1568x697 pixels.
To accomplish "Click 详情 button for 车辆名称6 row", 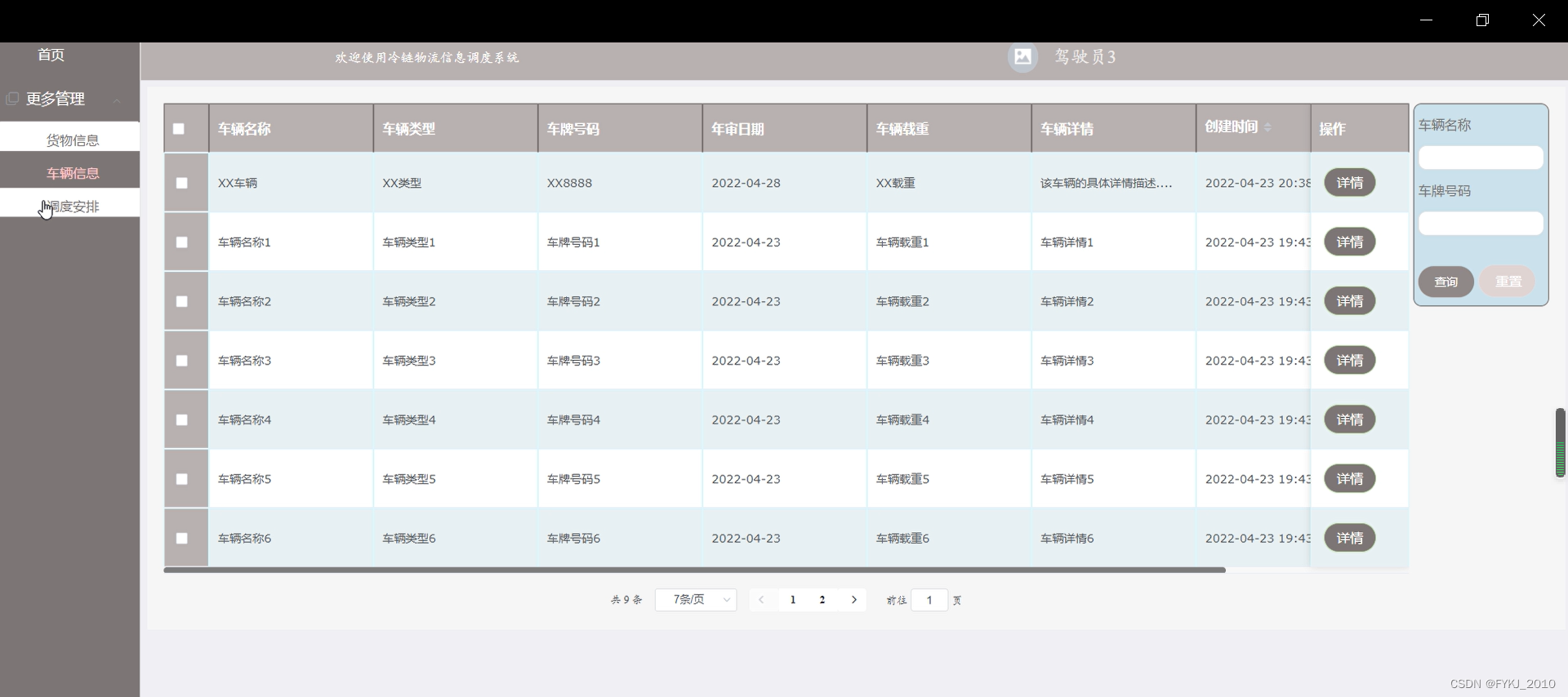I will pos(1349,538).
